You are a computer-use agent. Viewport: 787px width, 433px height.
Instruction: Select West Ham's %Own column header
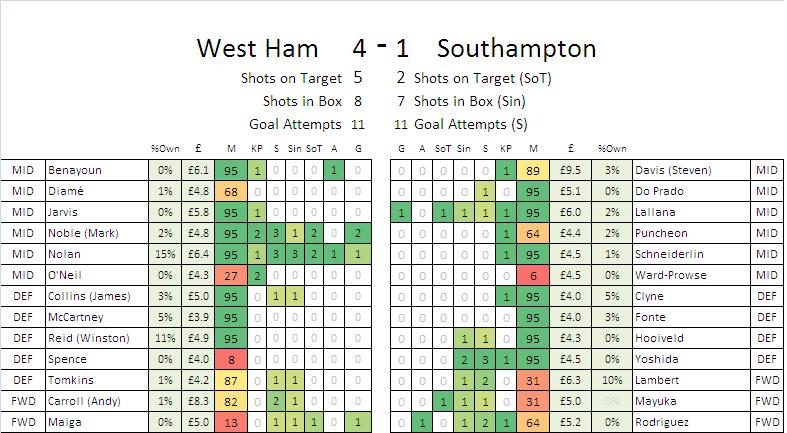pyautogui.click(x=164, y=148)
